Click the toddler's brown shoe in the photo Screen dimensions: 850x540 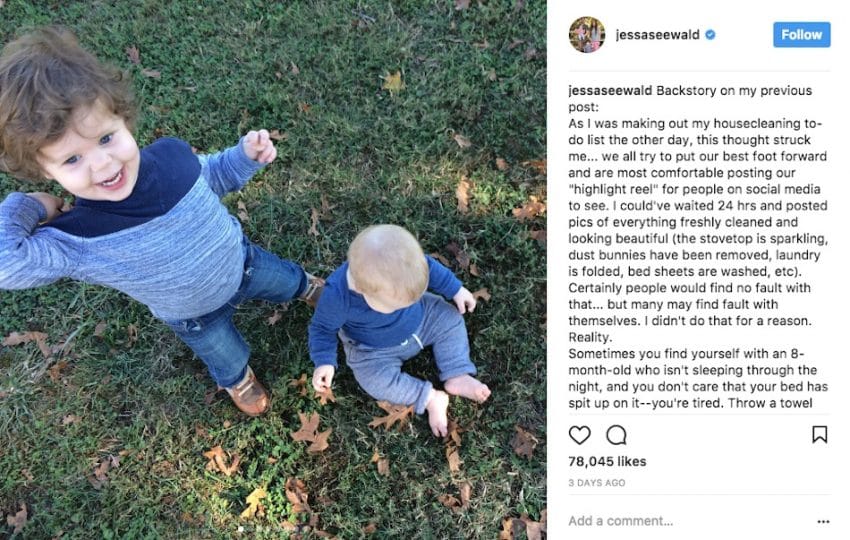(x=249, y=393)
